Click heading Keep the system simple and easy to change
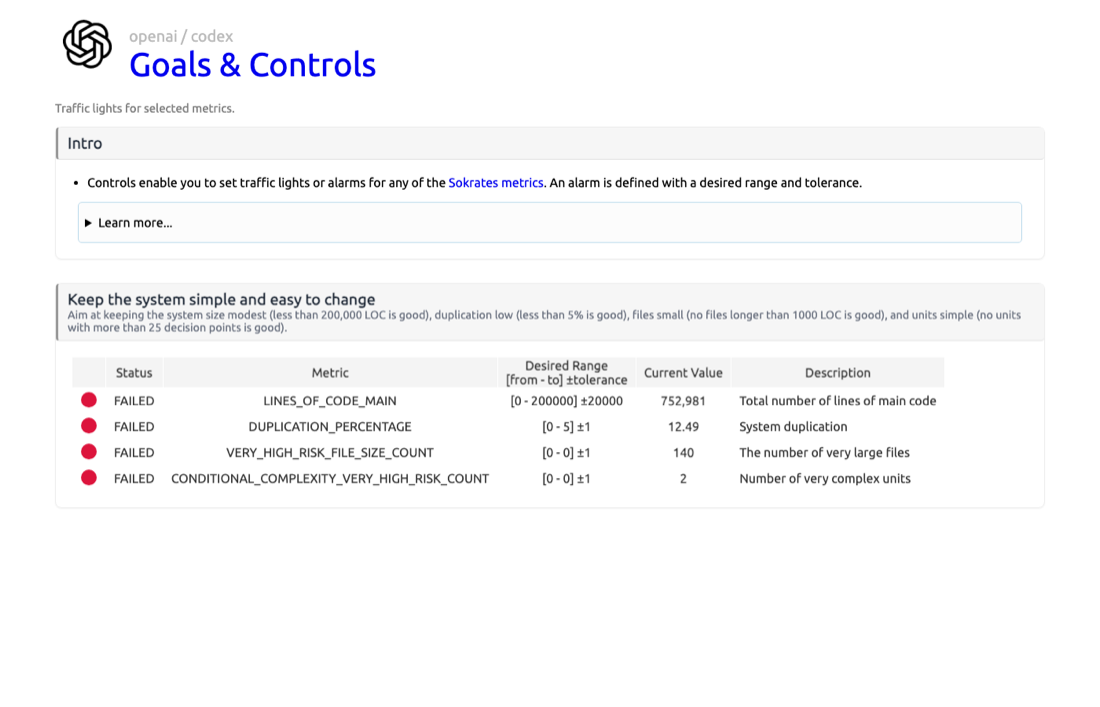Viewport: 1100px width, 707px height. tap(221, 299)
